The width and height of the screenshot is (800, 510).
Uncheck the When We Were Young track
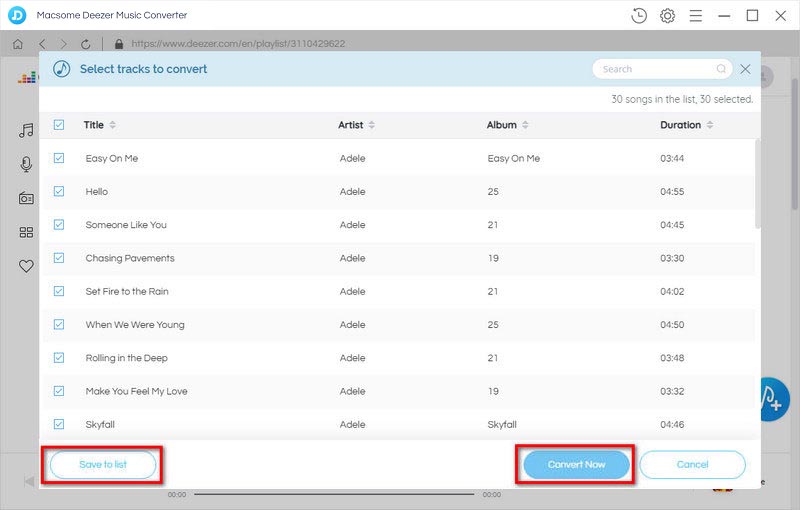coord(59,324)
